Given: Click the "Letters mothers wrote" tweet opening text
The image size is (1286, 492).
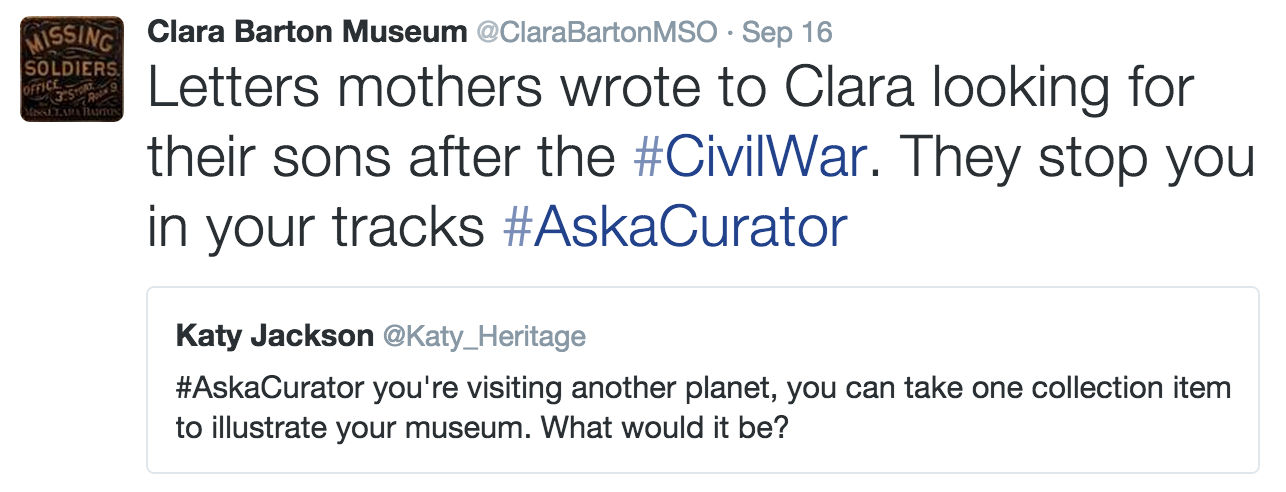Looking at the screenshot, I should point(350,92).
